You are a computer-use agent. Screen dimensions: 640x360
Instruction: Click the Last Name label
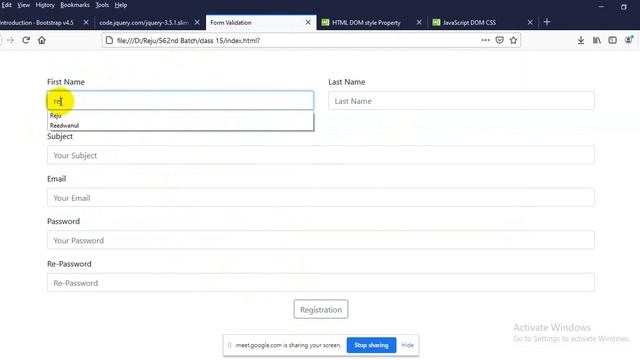347,82
